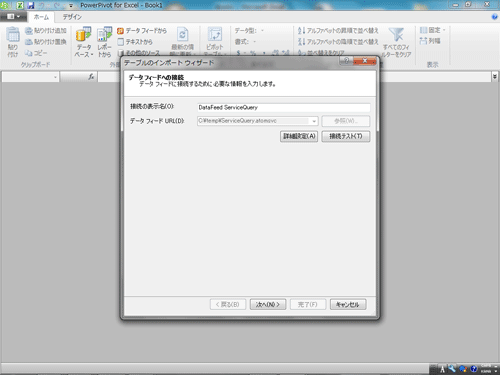
Task: Click the fx formula icon
Action: pyautogui.click(x=91, y=77)
